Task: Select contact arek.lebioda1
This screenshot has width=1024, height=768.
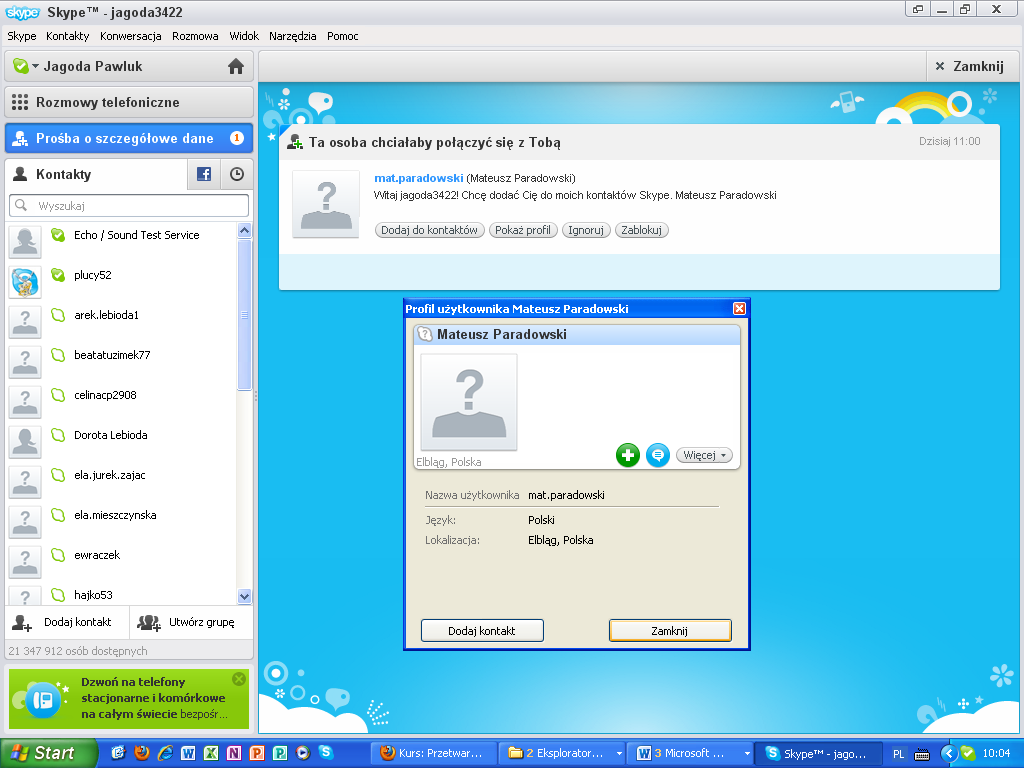Action: [x=121, y=321]
